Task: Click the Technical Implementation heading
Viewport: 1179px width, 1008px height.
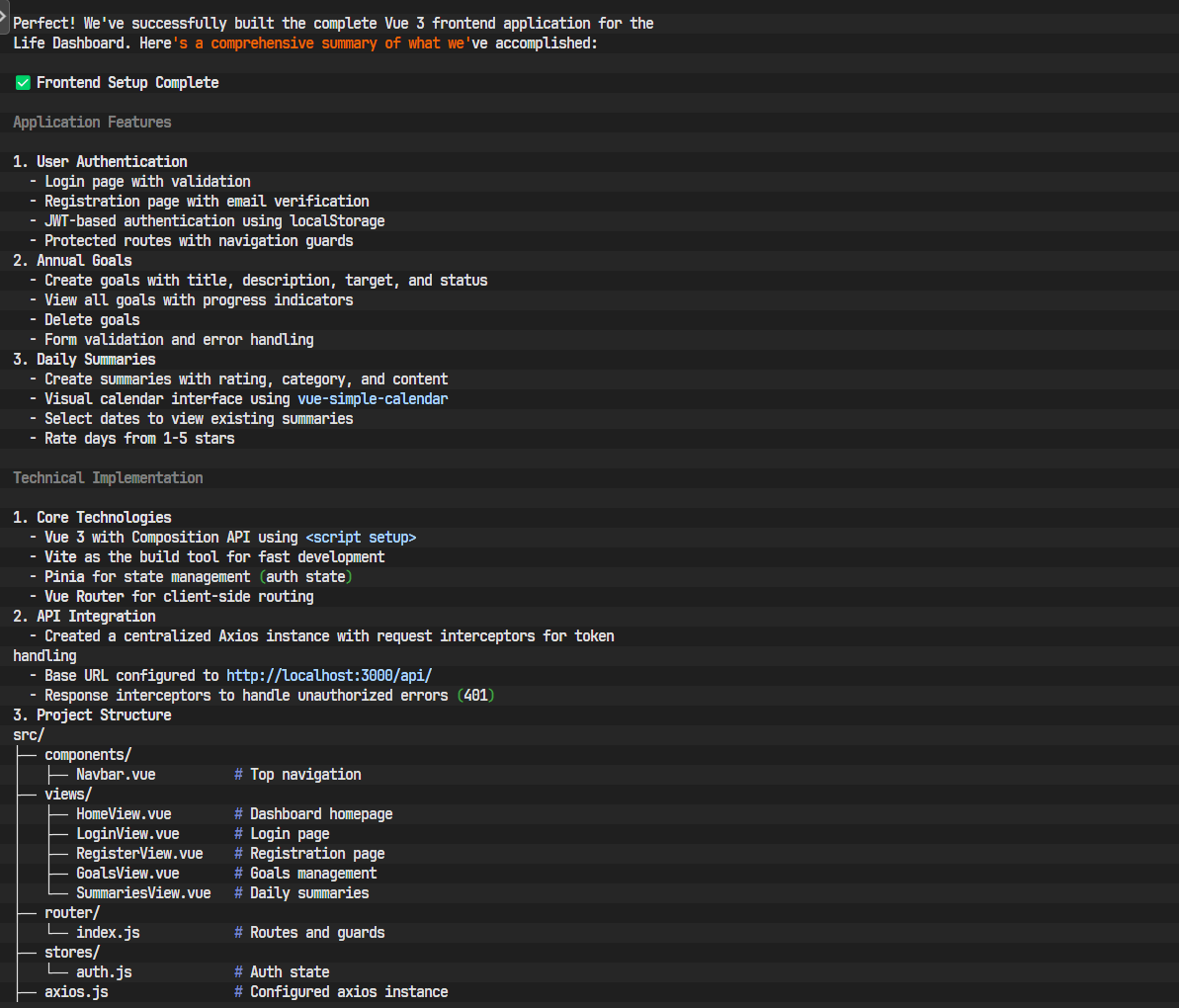Action: 108,478
